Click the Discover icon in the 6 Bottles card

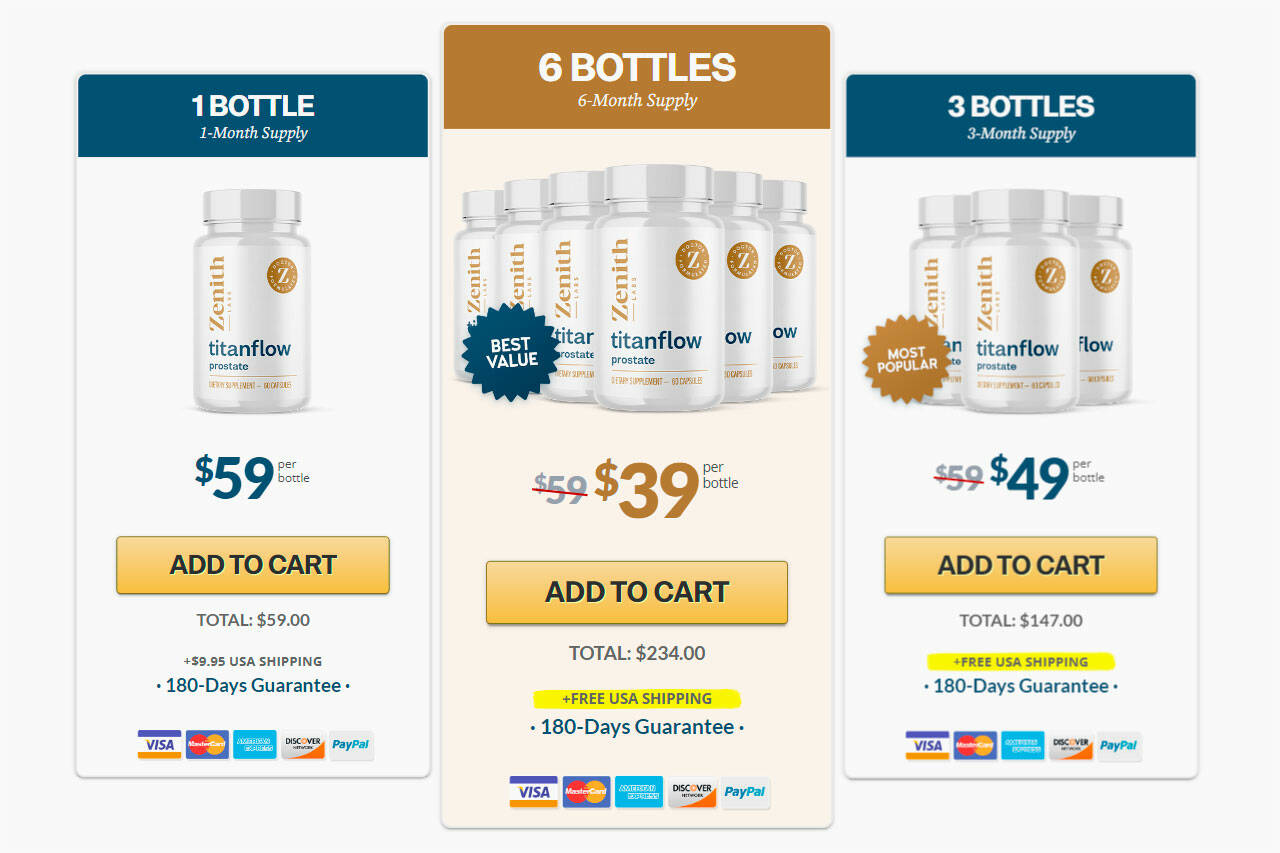[692, 792]
